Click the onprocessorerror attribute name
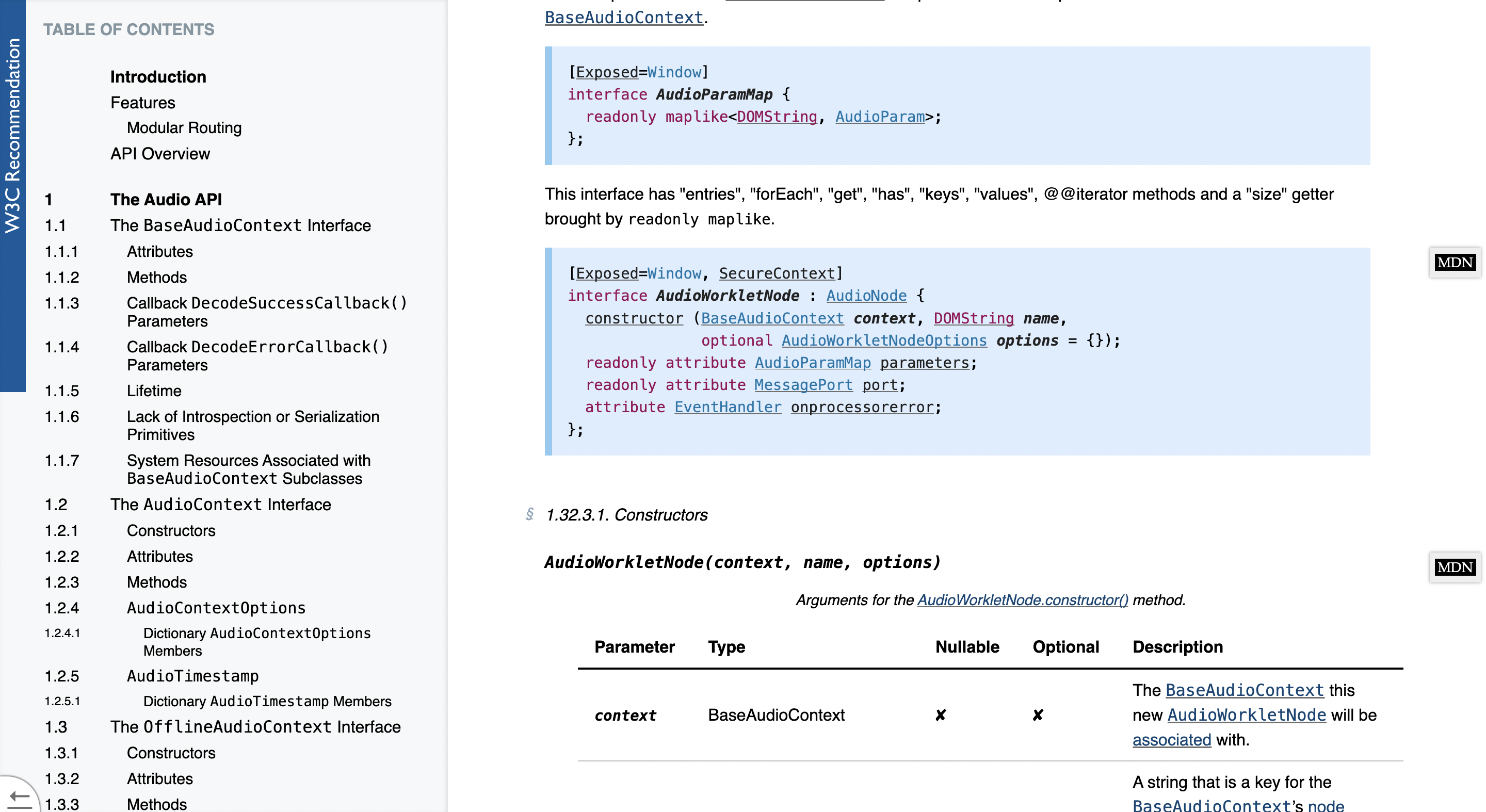The image size is (1486, 812). coord(862,407)
